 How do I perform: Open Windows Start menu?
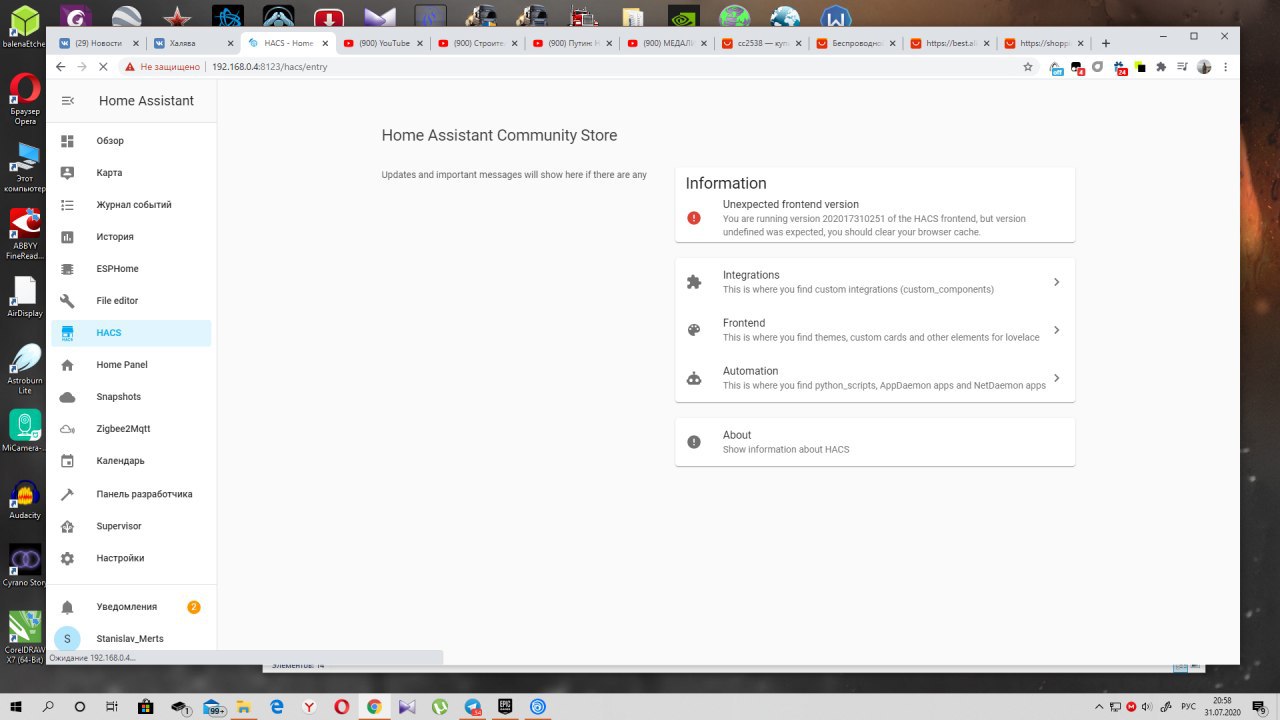coord(17,706)
